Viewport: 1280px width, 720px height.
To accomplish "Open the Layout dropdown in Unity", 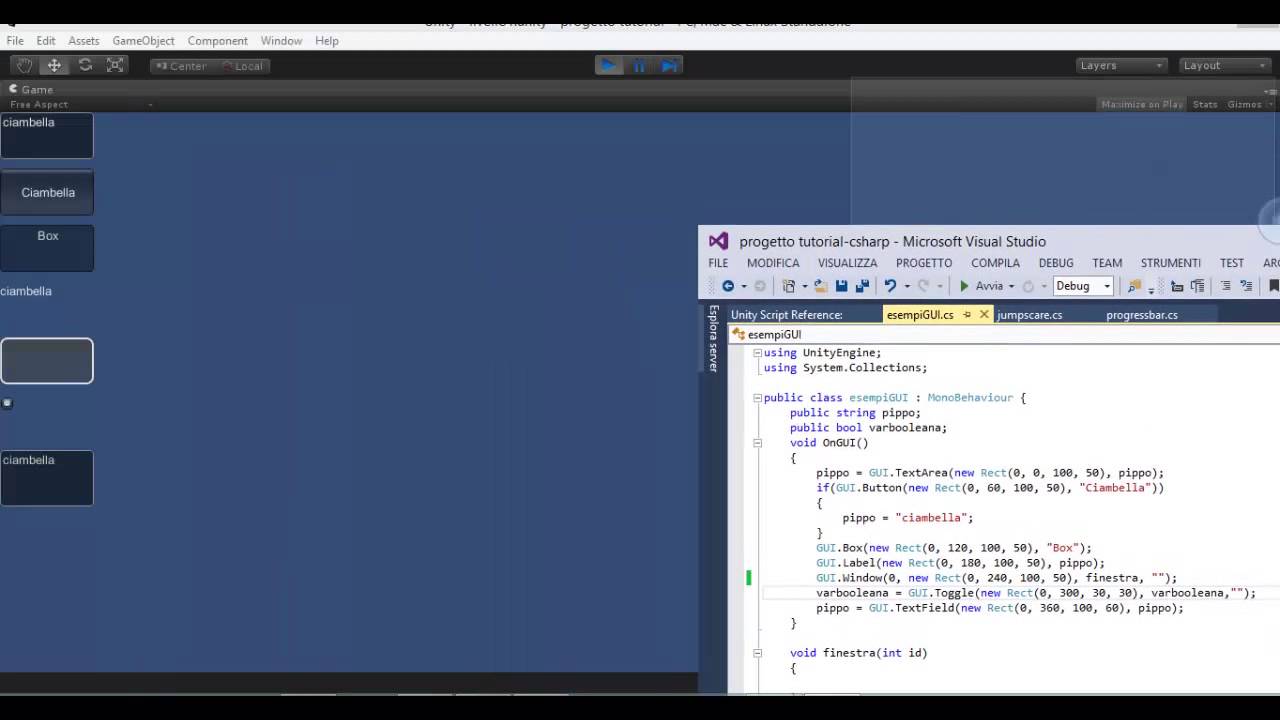I will 1224,65.
